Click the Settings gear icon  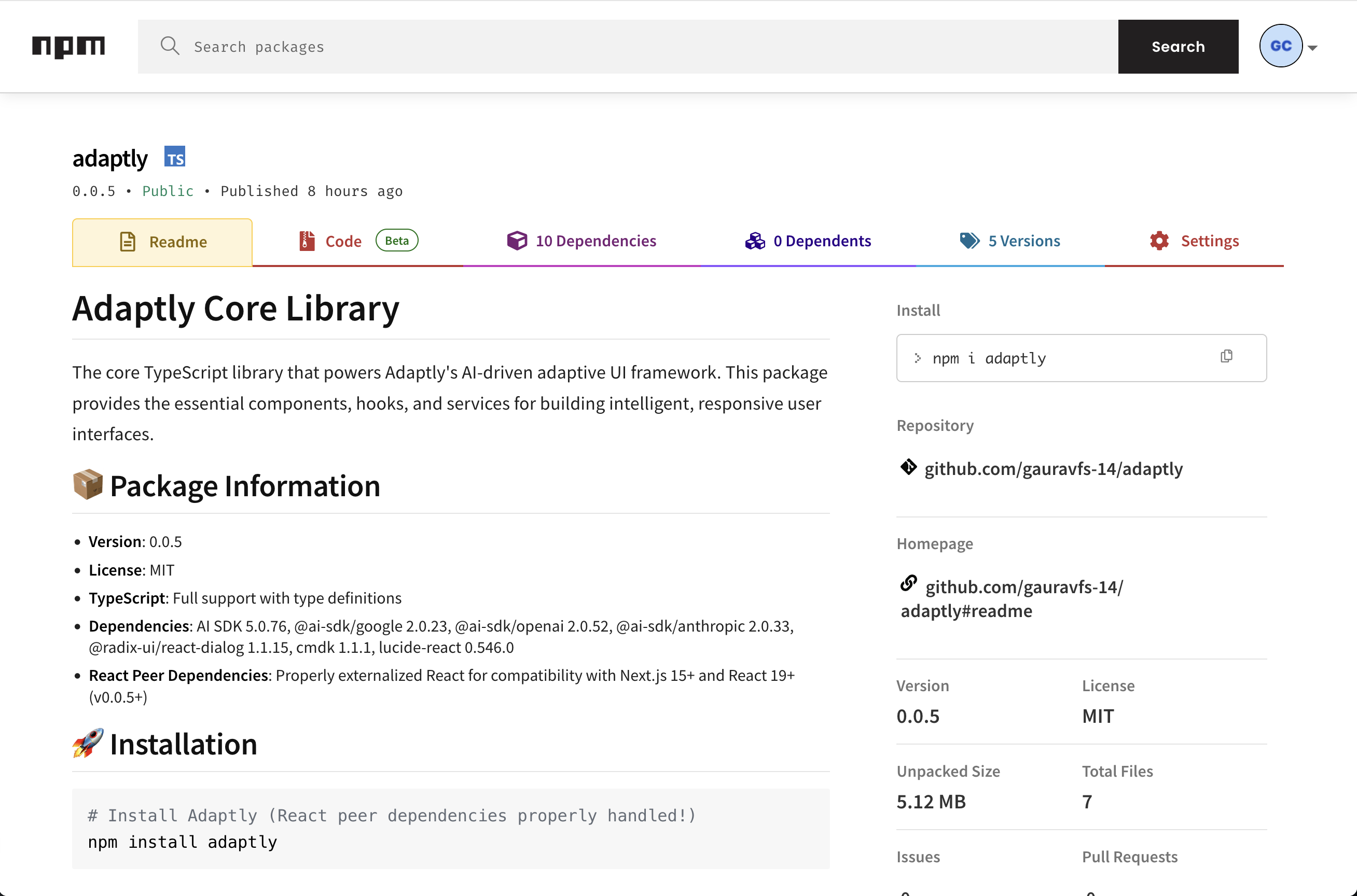[1159, 241]
